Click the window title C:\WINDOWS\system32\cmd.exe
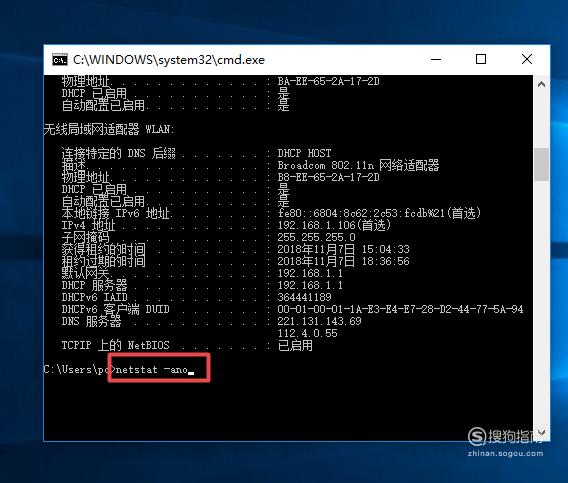This screenshot has width=568, height=483. click(x=169, y=60)
